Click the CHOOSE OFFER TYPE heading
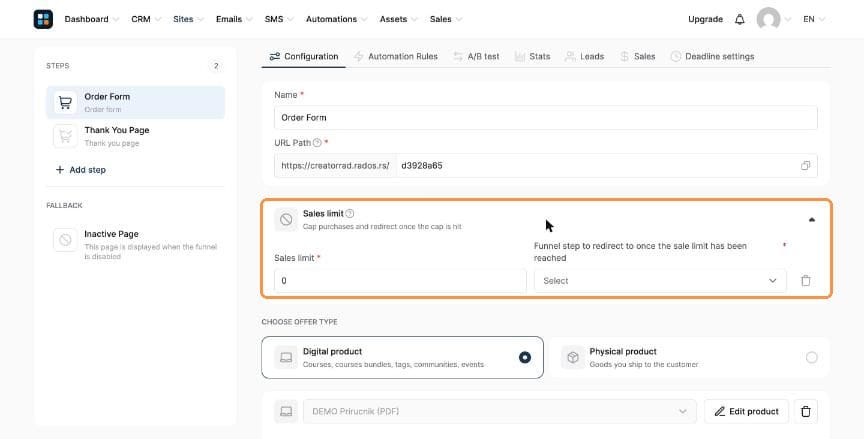This screenshot has height=439, width=864. pos(299,322)
